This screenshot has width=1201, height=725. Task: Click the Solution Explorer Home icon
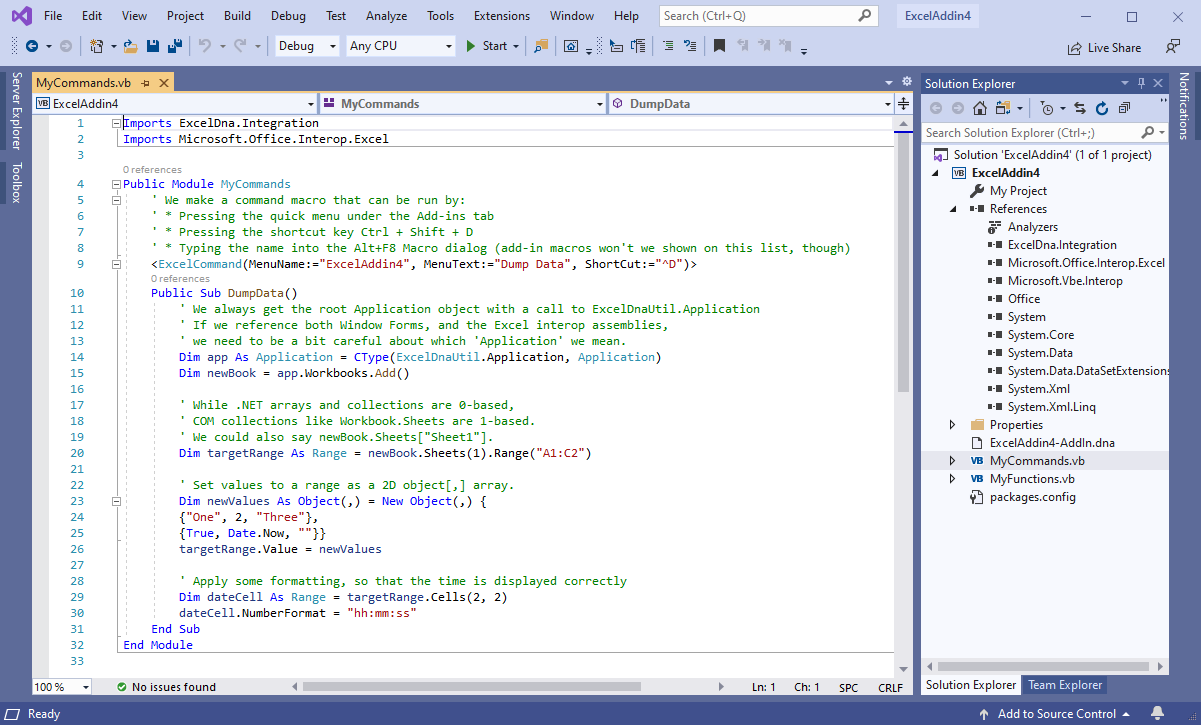coord(980,108)
